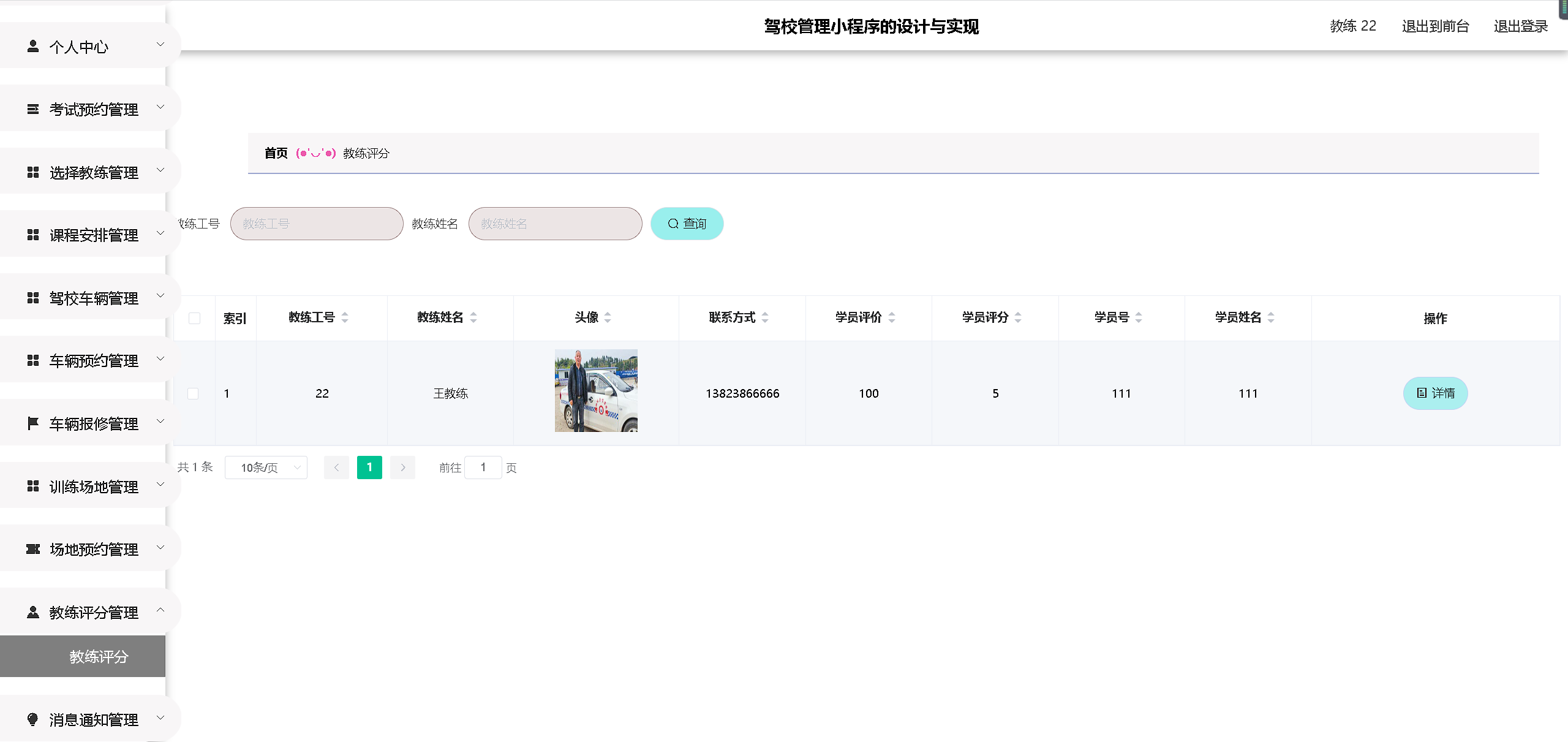Click the user icon next to 教练评分管理
This screenshot has width=1568, height=742.
(x=33, y=612)
